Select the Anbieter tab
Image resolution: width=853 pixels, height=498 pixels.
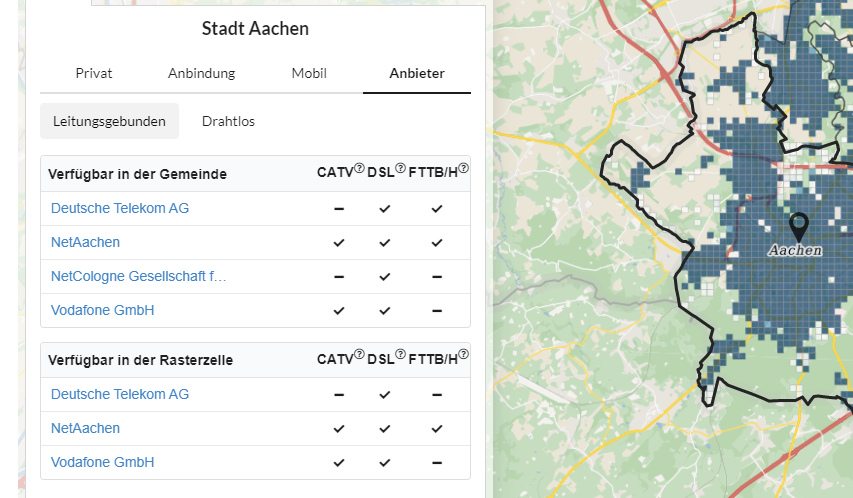pos(417,73)
